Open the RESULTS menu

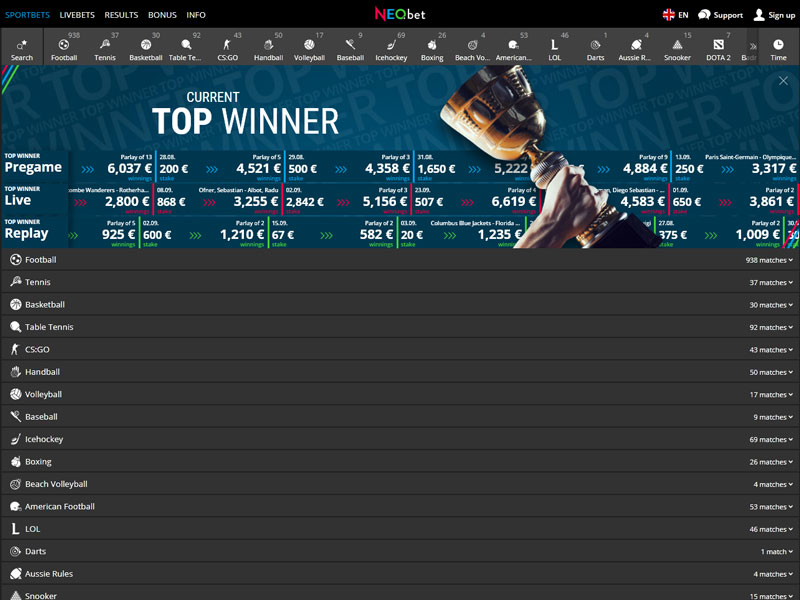point(121,15)
